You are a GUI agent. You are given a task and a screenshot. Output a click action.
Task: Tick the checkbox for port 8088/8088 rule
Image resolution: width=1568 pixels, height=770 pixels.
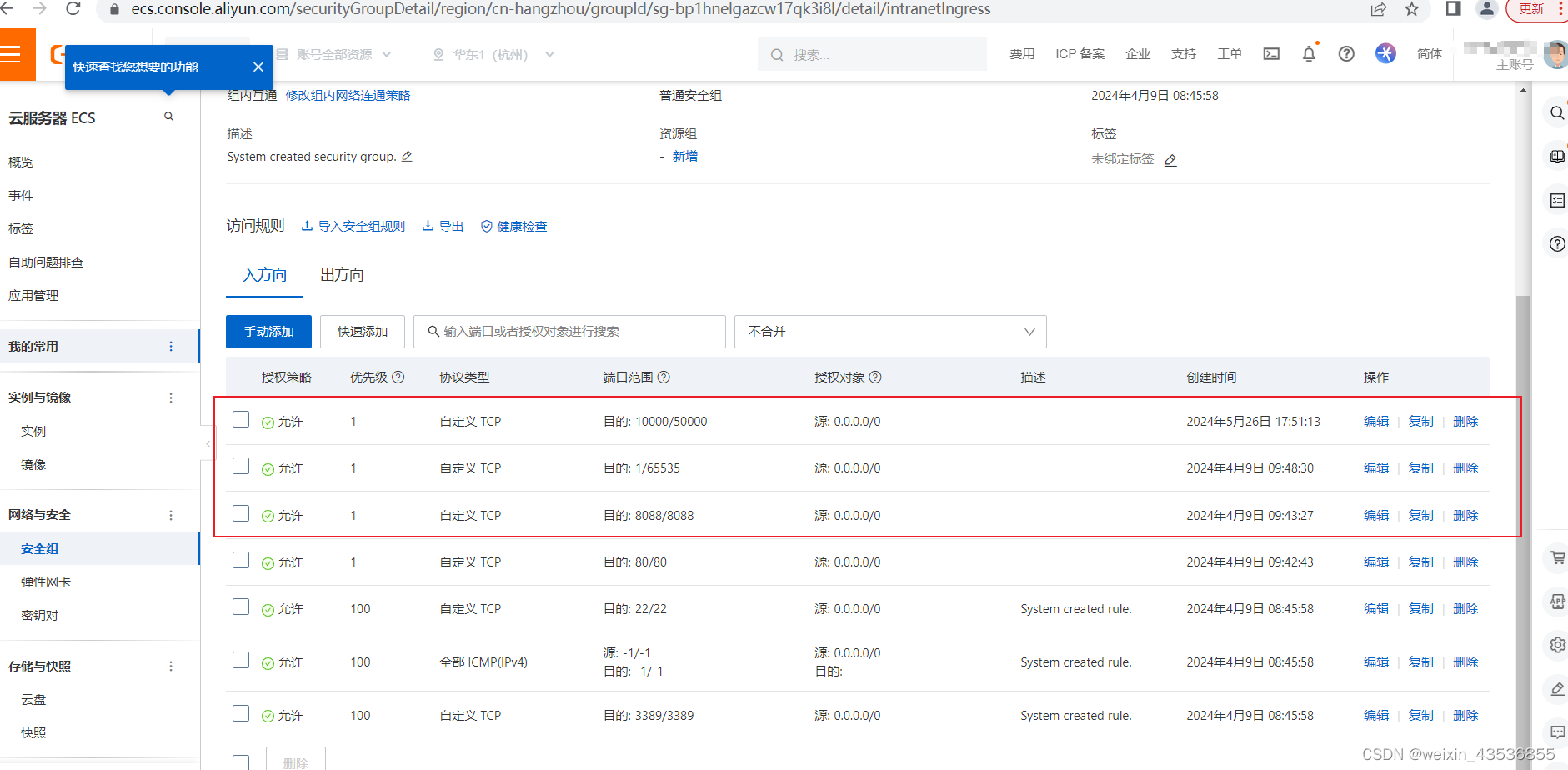pyautogui.click(x=241, y=513)
